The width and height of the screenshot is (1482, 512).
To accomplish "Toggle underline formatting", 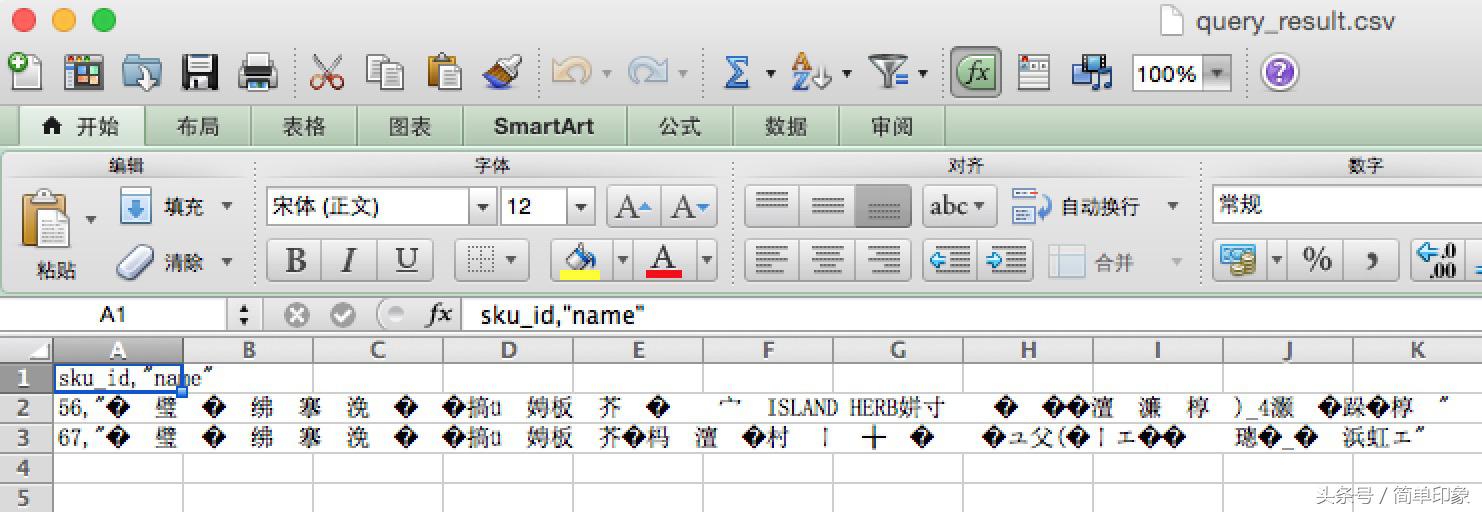I will pos(405,261).
